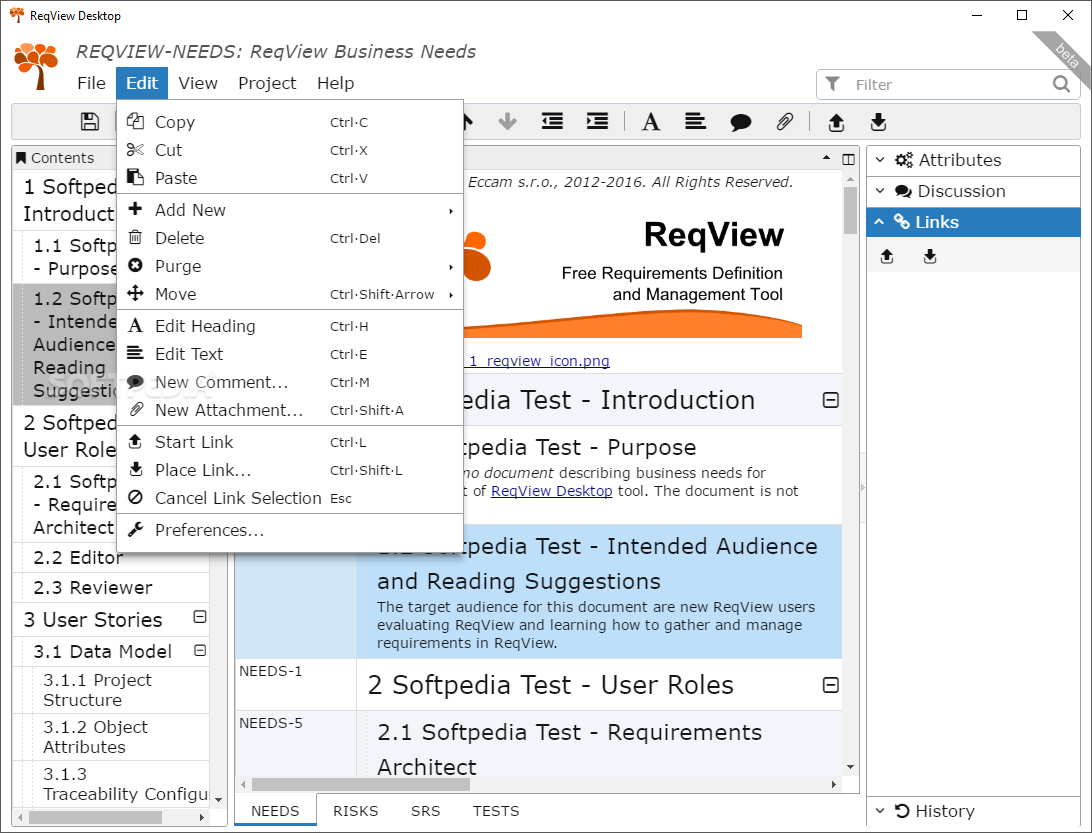The height and width of the screenshot is (833, 1092).
Task: Click the Filter input field
Action: (x=949, y=84)
